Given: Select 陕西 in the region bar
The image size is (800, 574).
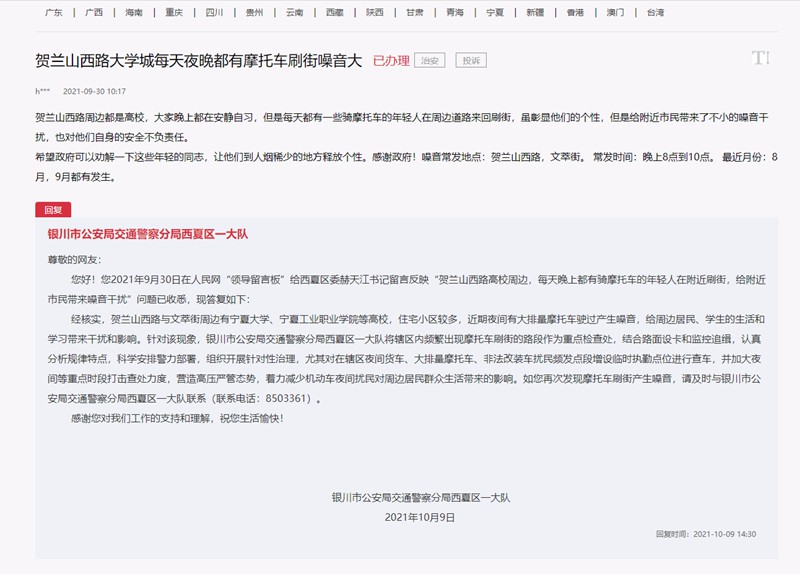Looking at the screenshot, I should (x=374, y=13).
